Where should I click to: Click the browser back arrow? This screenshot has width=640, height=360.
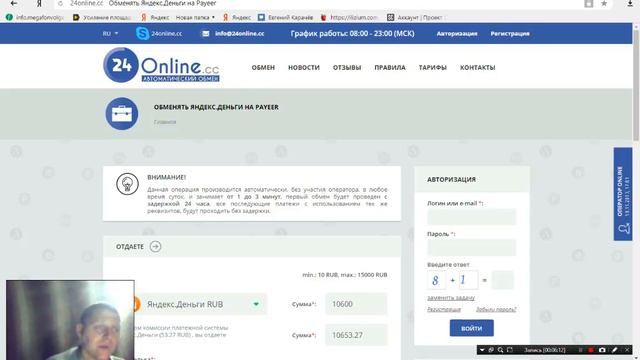pos(13,3)
